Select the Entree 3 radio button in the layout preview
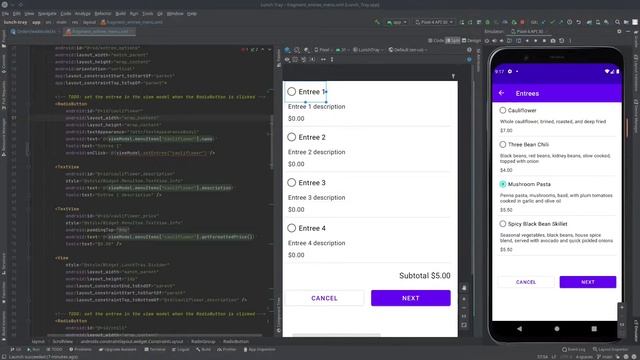This screenshot has height=360, width=640. [x=291, y=182]
